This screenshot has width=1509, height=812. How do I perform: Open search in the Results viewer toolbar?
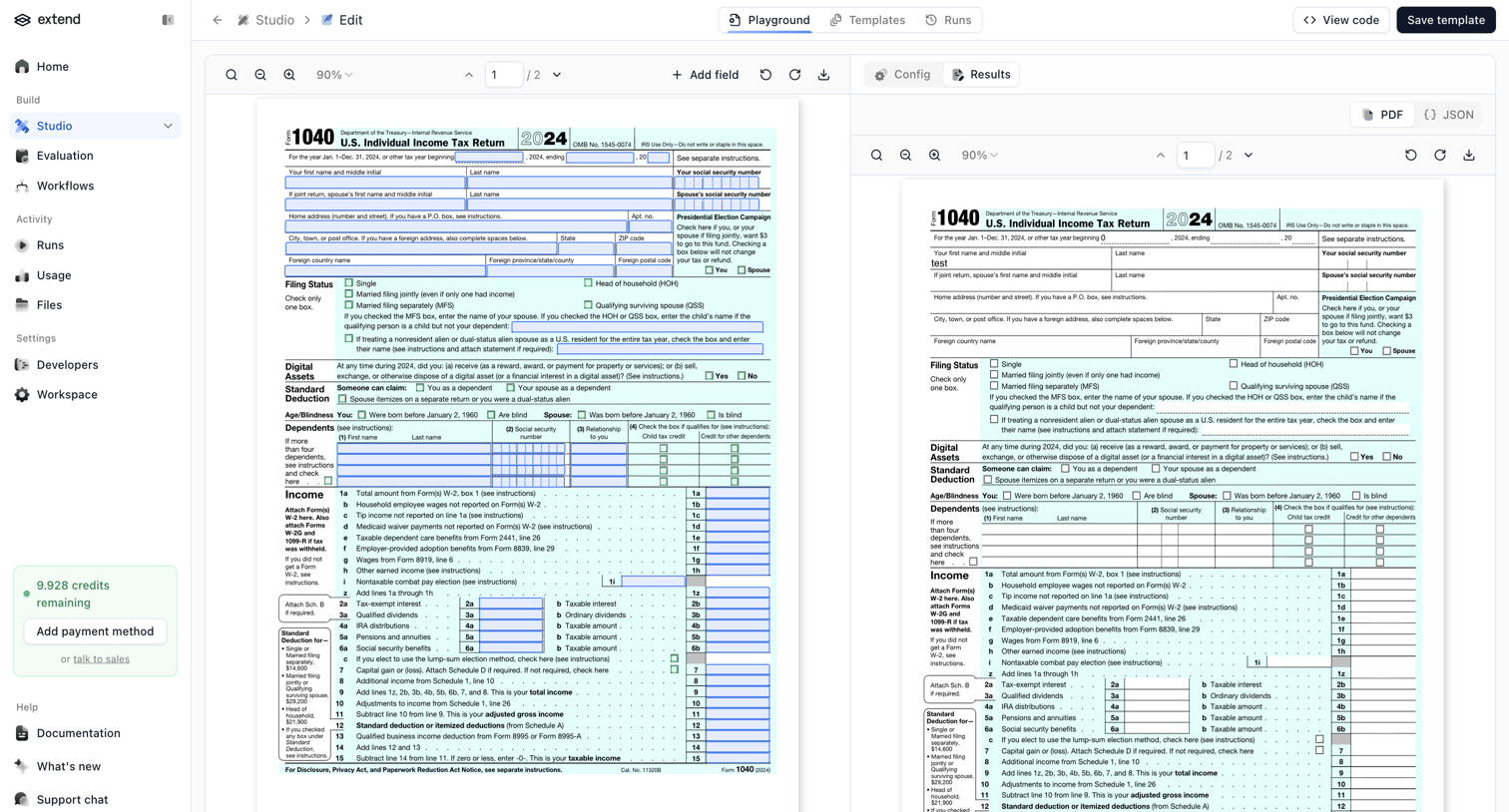pos(876,156)
